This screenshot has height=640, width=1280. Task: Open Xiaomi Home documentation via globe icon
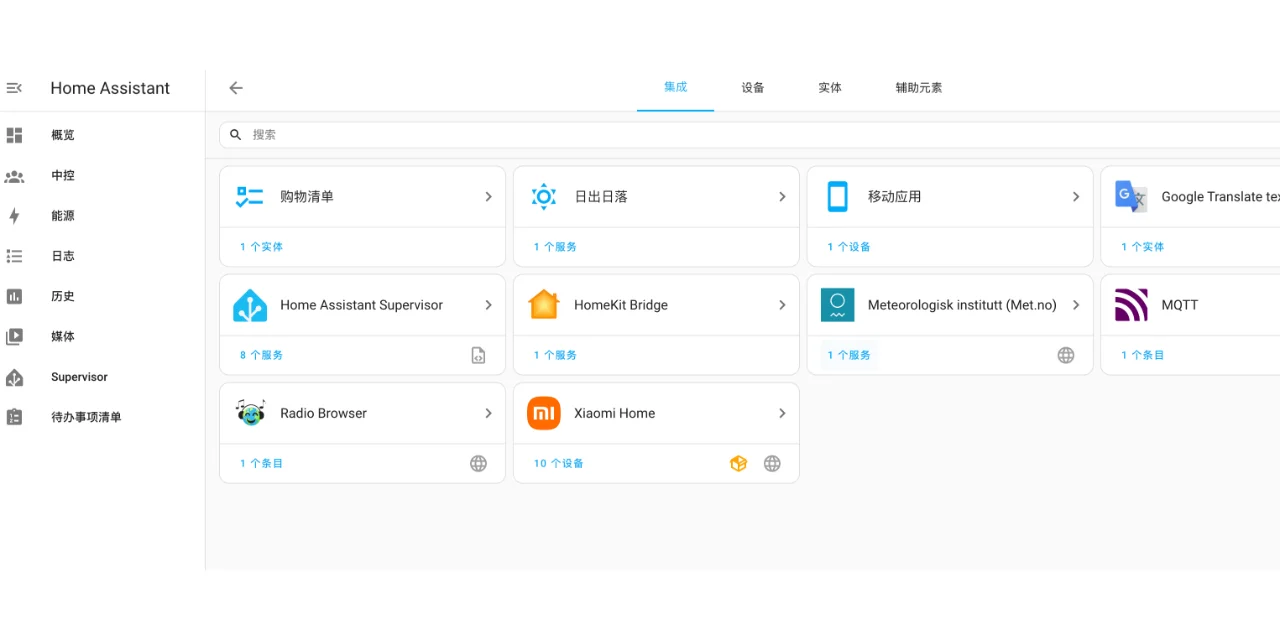click(772, 463)
